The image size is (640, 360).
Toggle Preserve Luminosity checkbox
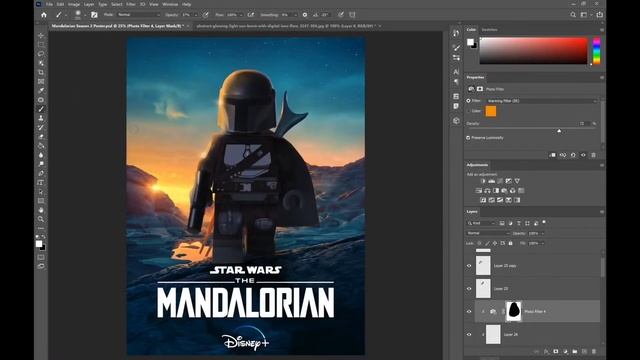point(468,138)
